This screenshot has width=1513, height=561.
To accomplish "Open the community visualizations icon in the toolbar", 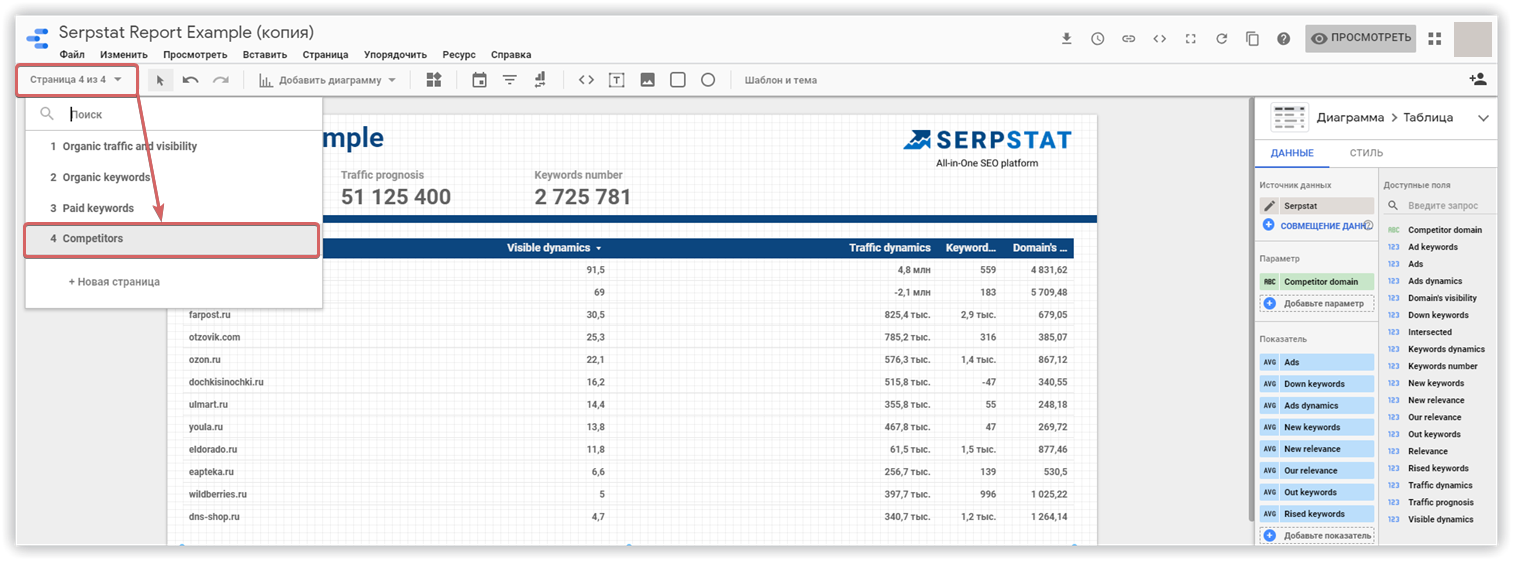I will [x=434, y=80].
